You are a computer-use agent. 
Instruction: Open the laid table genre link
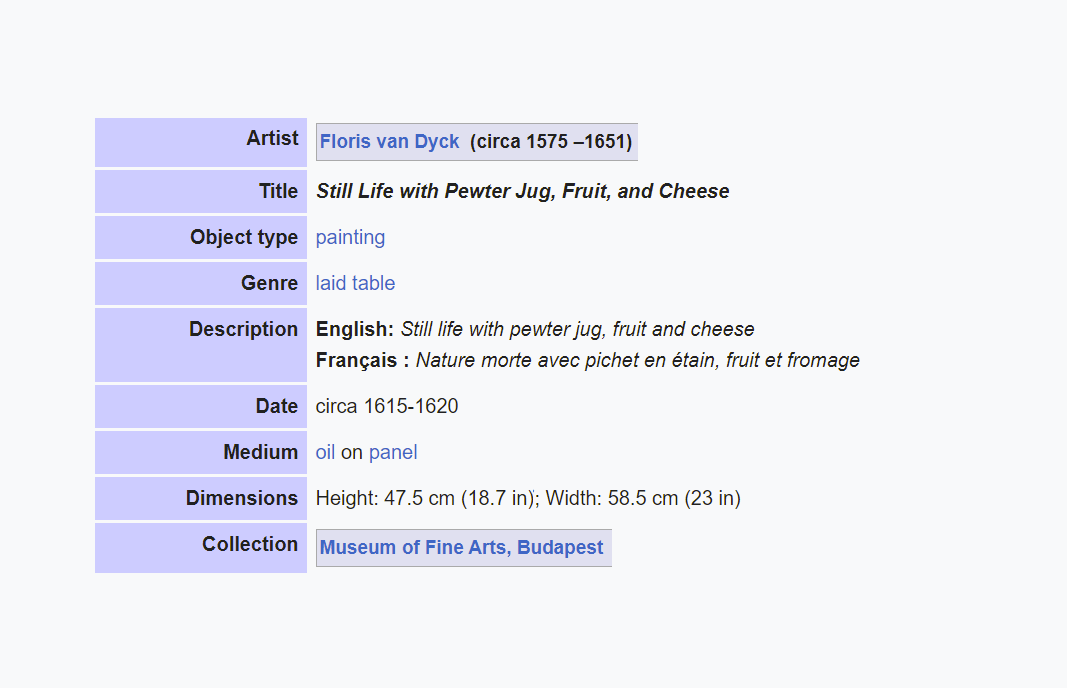[x=355, y=283]
